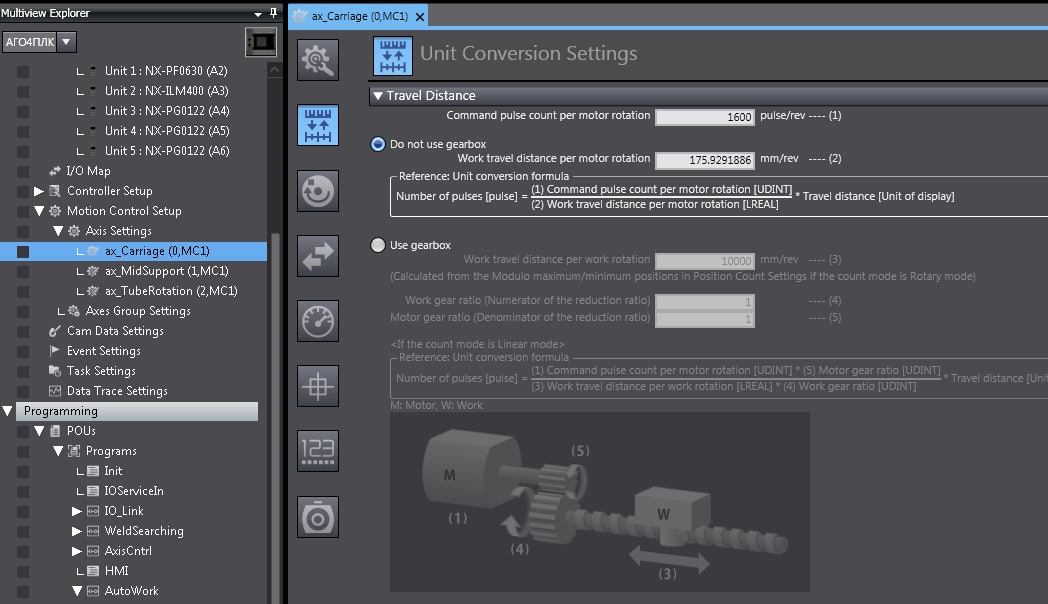Select Unit 4 : NX-PG0122 (A5)
The height and width of the screenshot is (604, 1048).
[x=167, y=131]
